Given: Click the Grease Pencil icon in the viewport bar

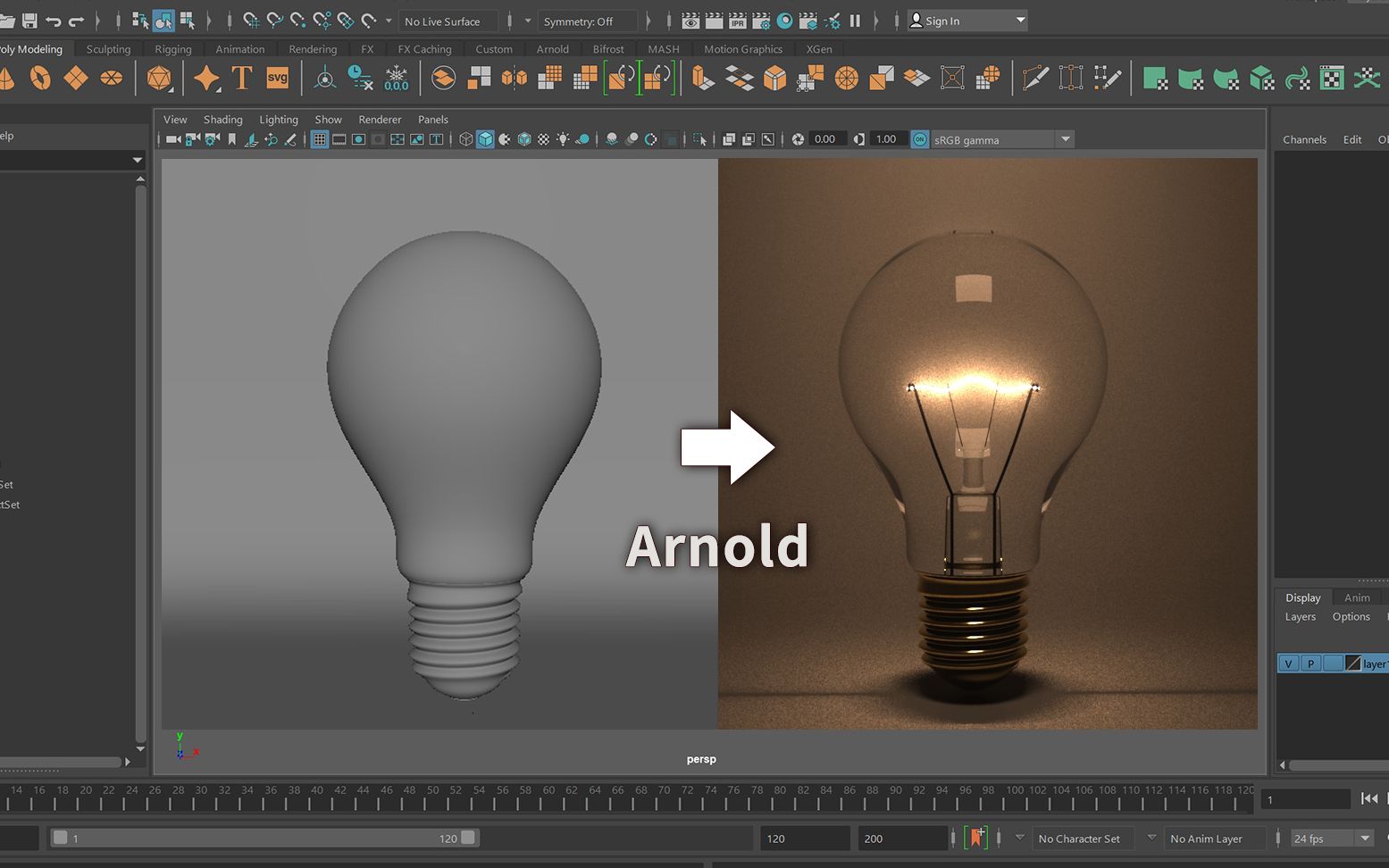Looking at the screenshot, I should point(290,139).
